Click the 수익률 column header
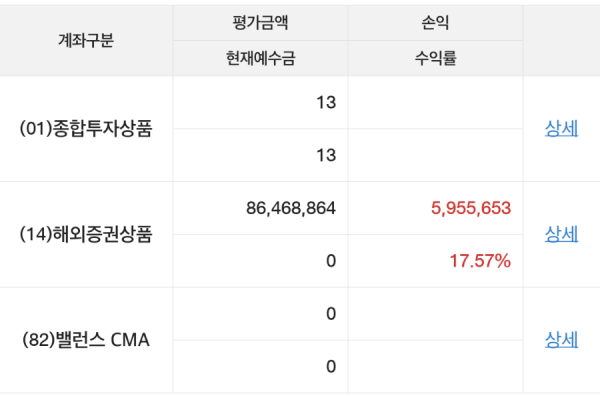 (x=435, y=58)
